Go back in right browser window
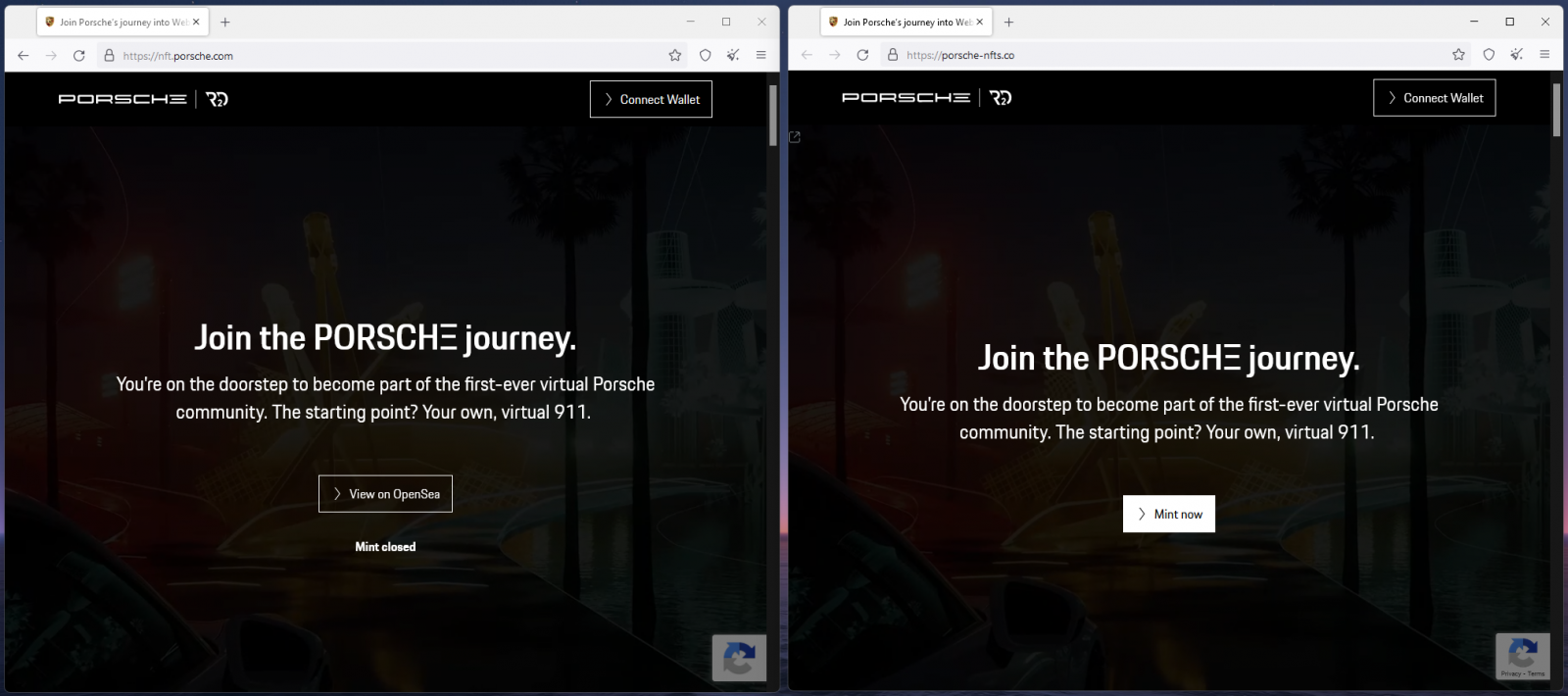 [x=807, y=55]
